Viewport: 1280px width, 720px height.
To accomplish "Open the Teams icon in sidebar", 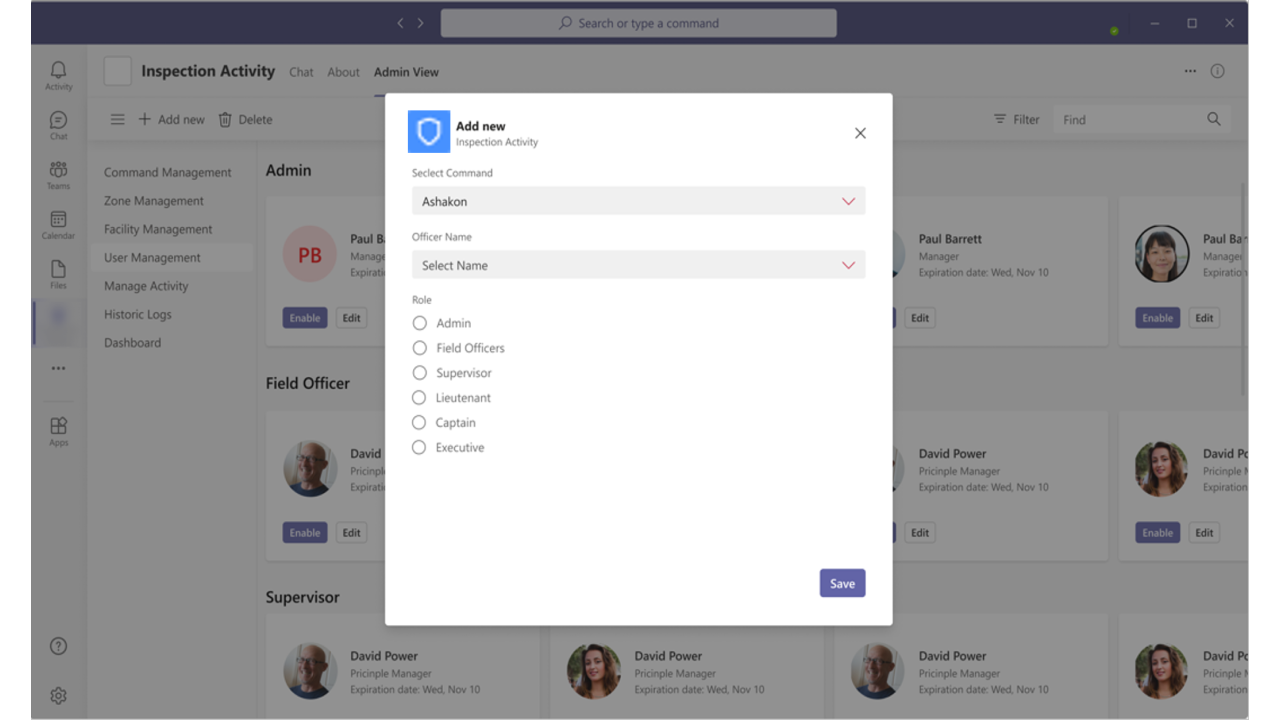I will tap(58, 174).
